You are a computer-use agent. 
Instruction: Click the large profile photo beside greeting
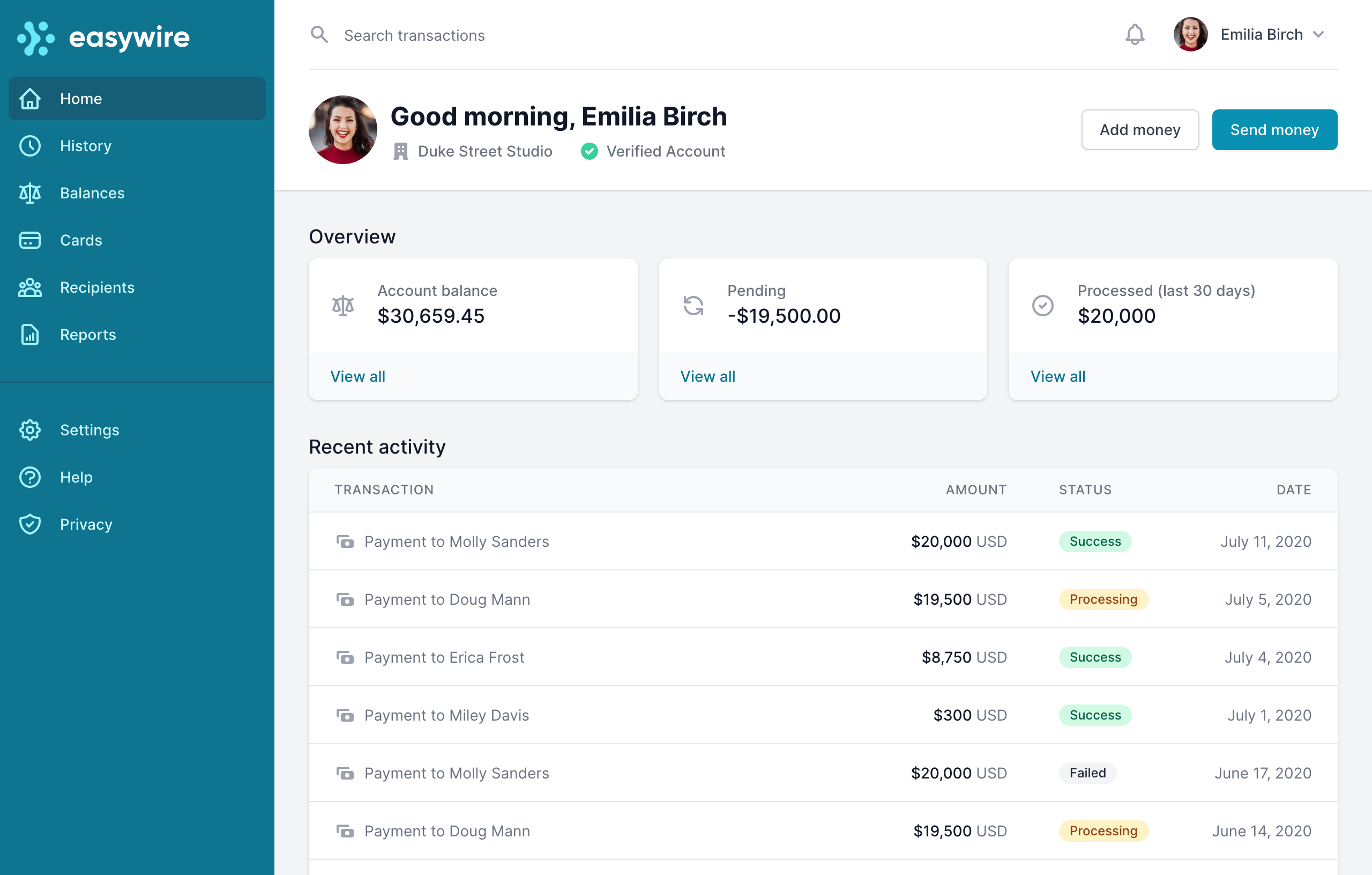tap(343, 130)
